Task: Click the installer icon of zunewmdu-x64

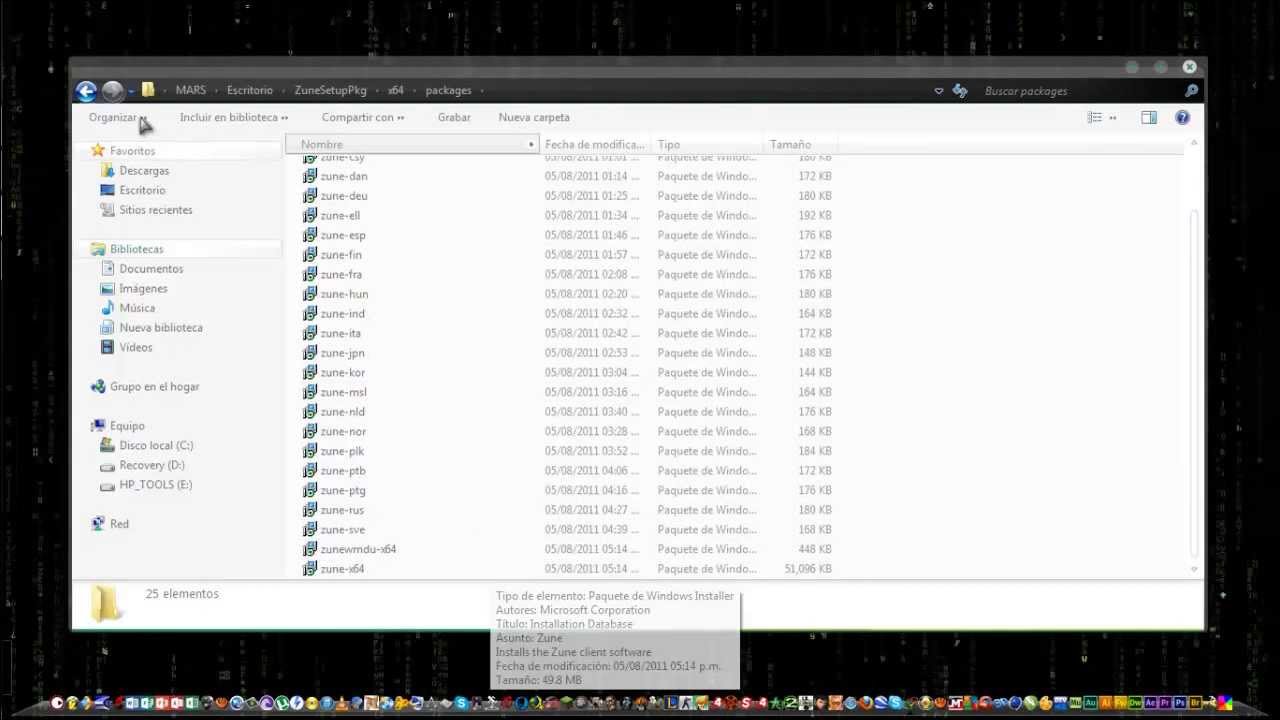Action: pyautogui.click(x=310, y=549)
